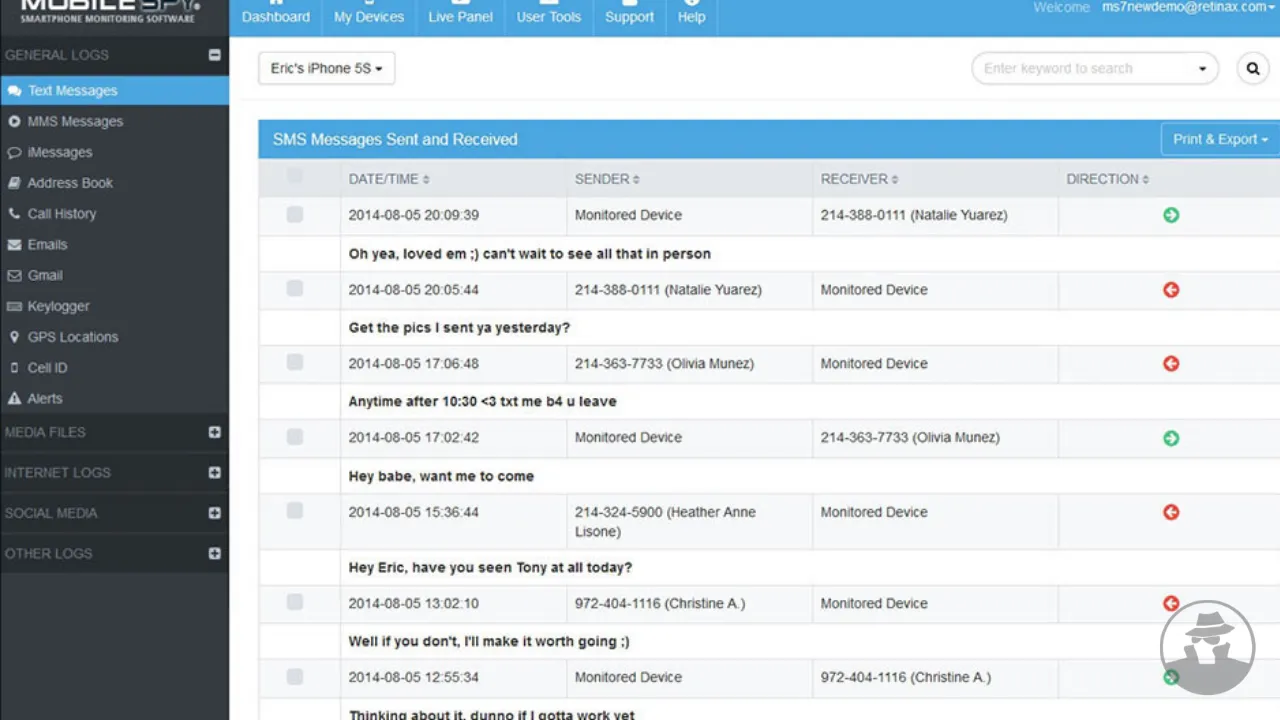
Task: Click green outgoing arrow for 20:09:39 message
Action: (x=1171, y=215)
